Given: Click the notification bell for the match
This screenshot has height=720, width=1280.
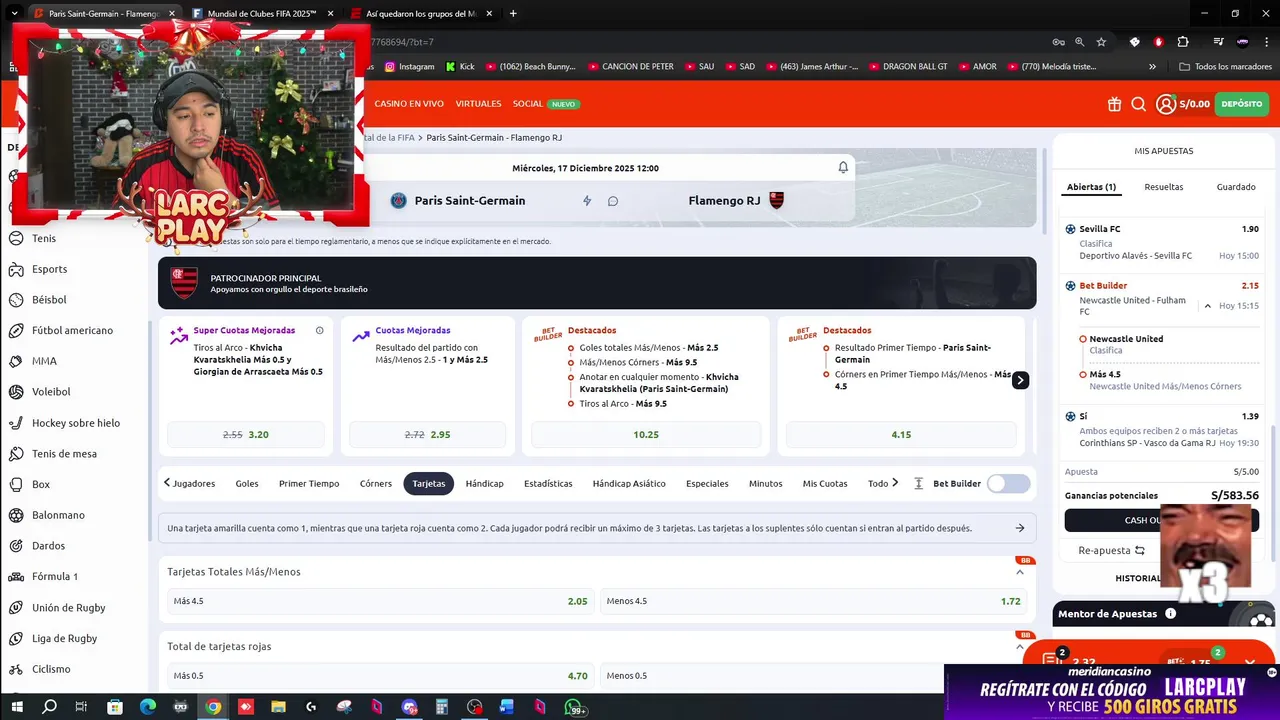Looking at the screenshot, I should pos(843,168).
